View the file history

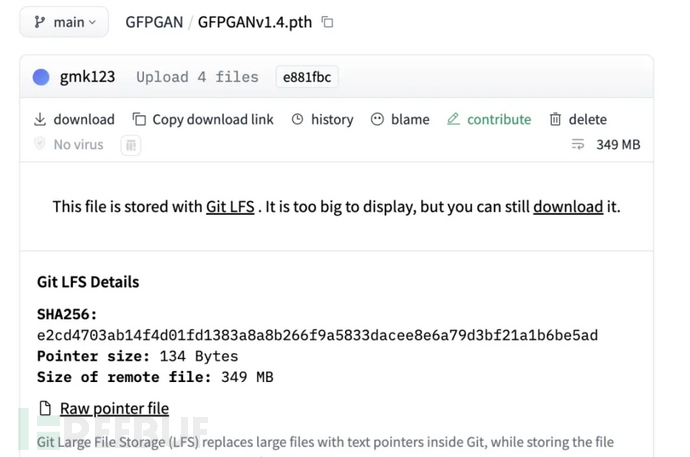click(322, 119)
